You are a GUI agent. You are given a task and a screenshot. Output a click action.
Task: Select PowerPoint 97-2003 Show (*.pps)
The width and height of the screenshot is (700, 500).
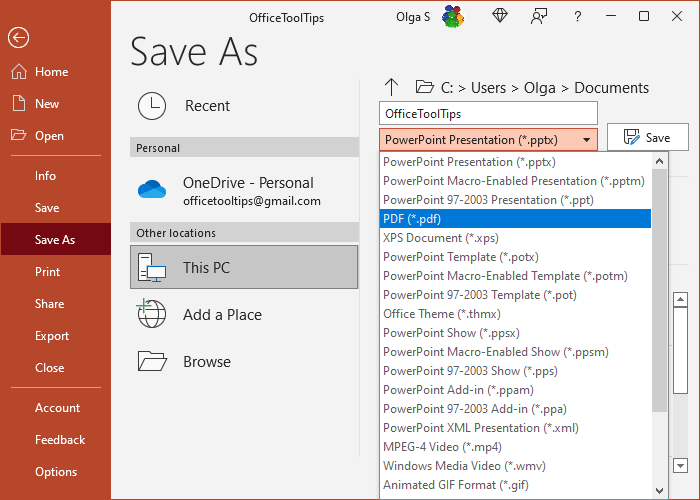[515, 371]
